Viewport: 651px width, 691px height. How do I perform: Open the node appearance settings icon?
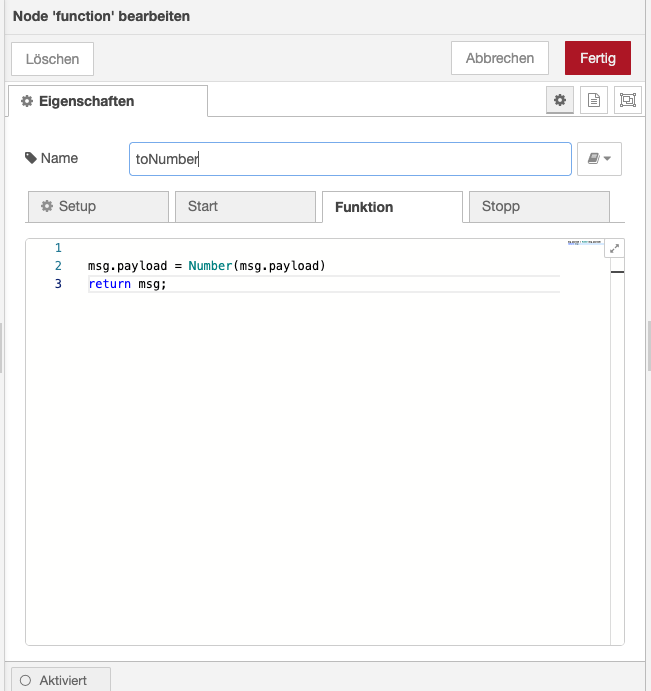627,100
